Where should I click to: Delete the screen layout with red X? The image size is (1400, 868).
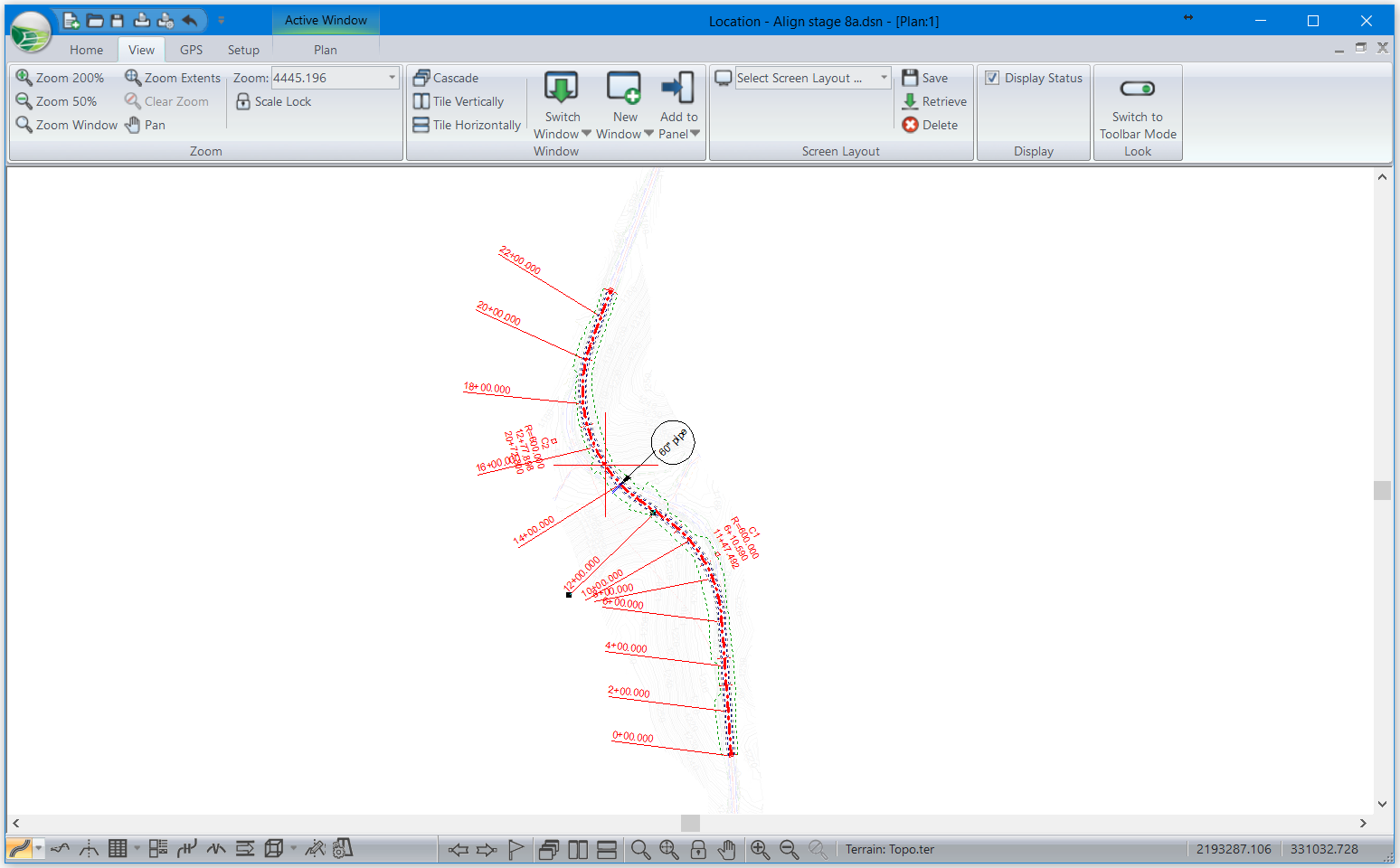pyautogui.click(x=911, y=125)
